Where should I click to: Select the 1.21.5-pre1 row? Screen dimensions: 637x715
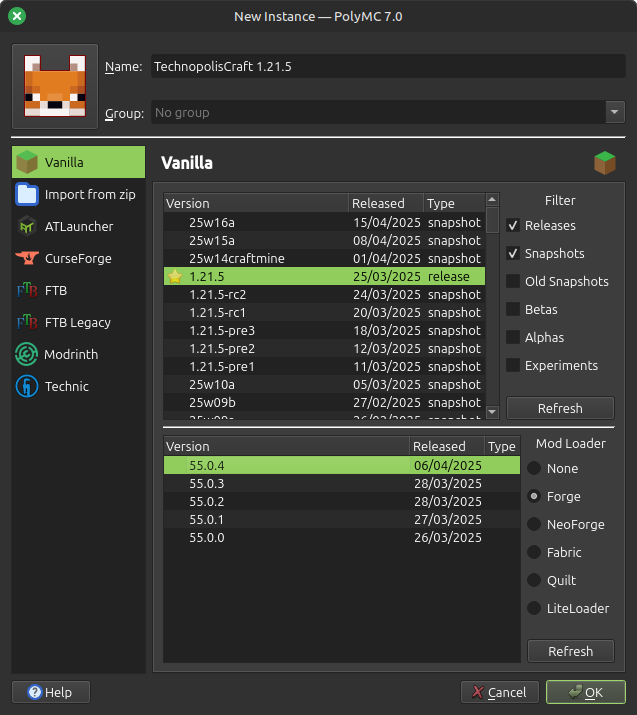coord(324,366)
